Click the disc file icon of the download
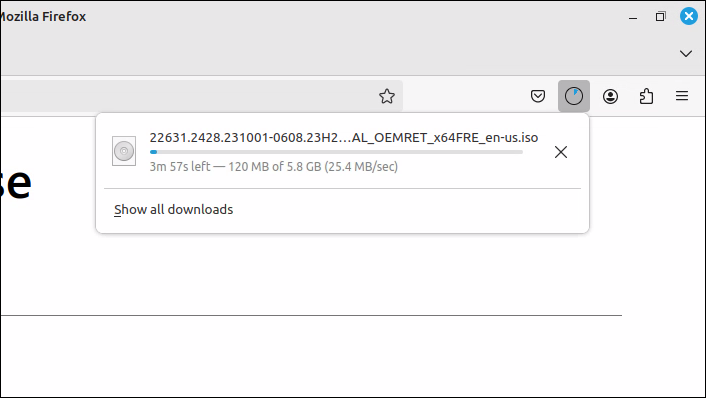706x398 pixels. tap(124, 151)
